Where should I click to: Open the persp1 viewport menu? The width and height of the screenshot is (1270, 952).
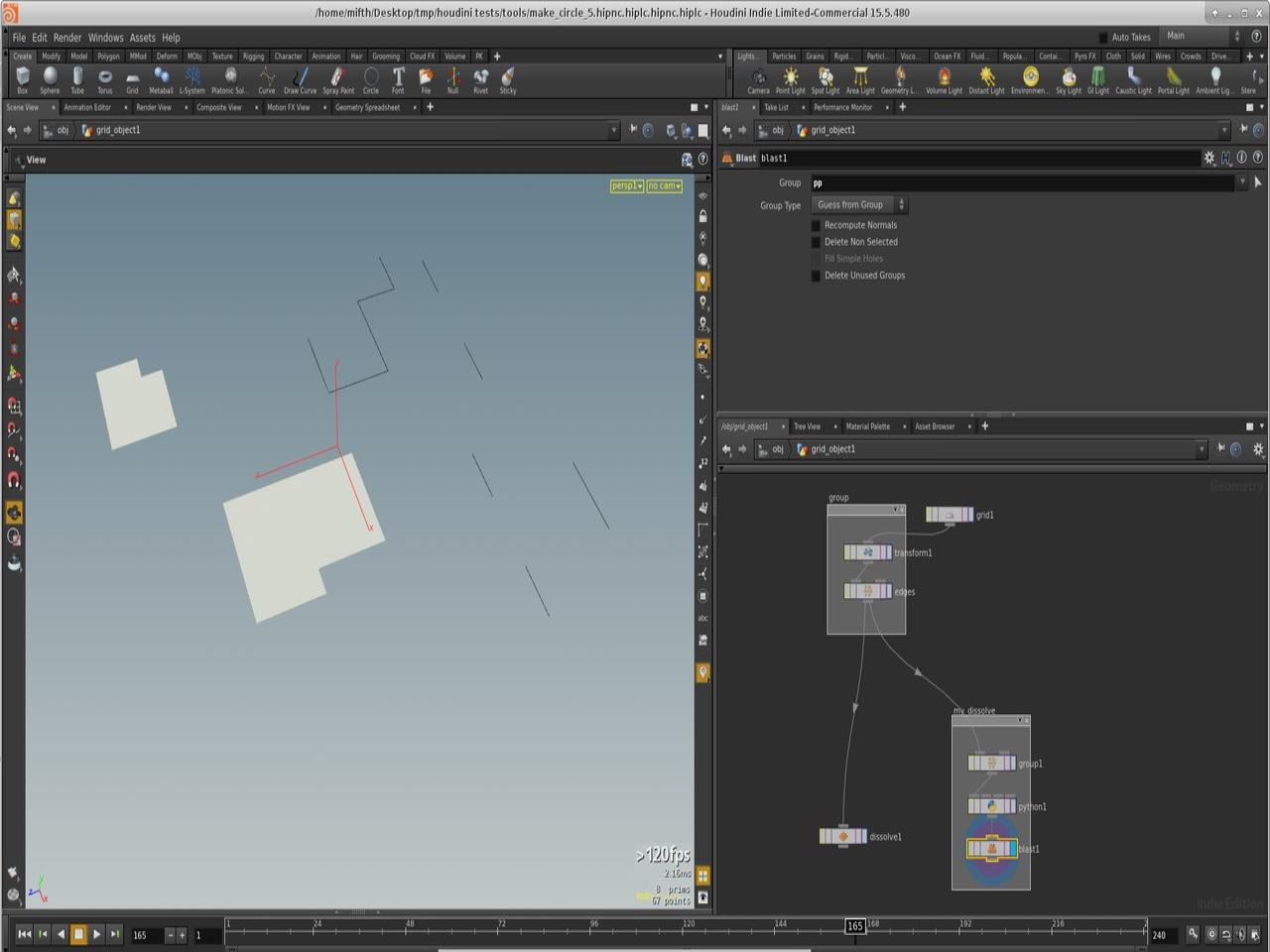pos(626,186)
